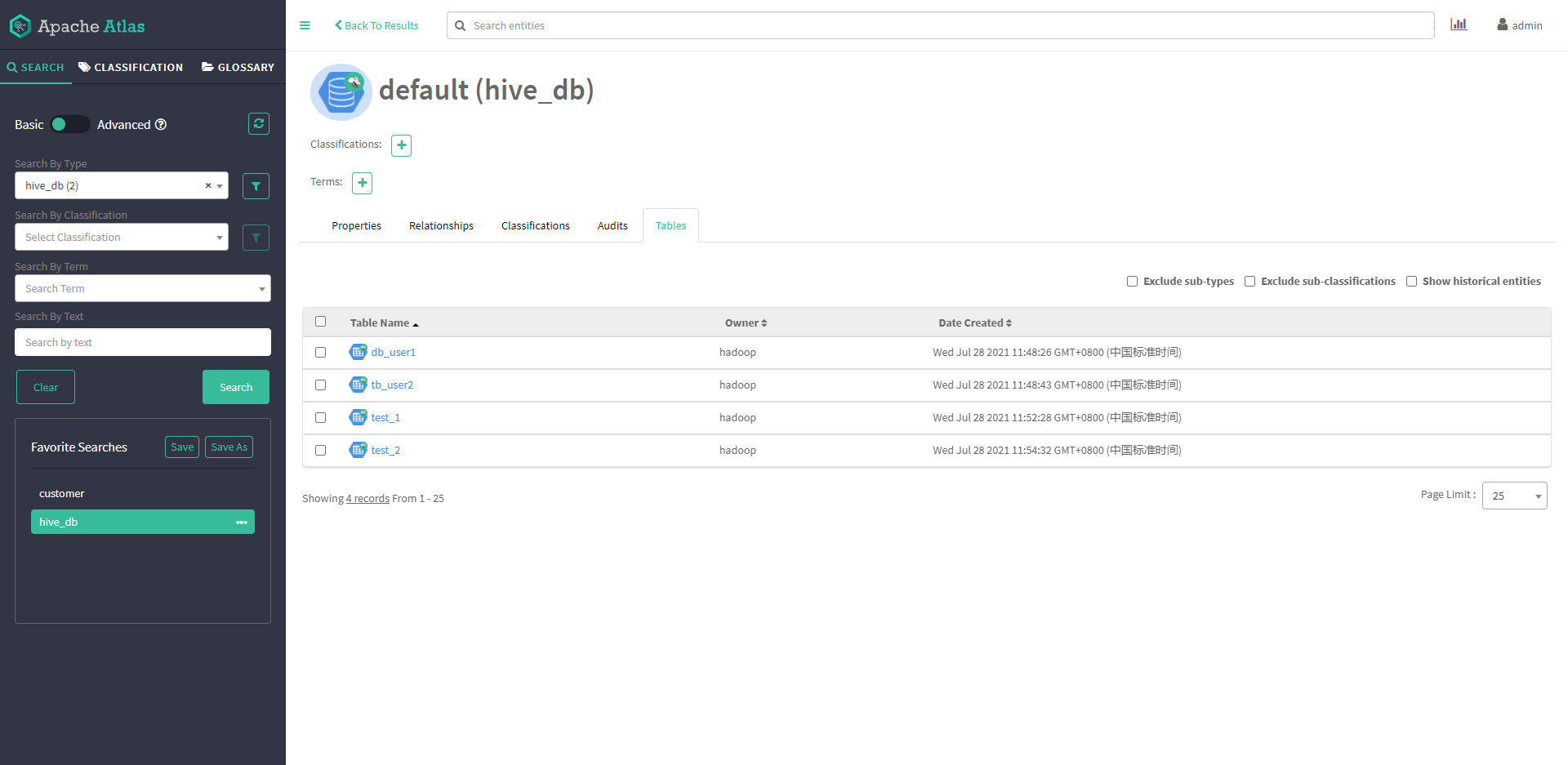The image size is (1568, 765).
Task: Click the Advanced search help question icon
Action: 161,124
